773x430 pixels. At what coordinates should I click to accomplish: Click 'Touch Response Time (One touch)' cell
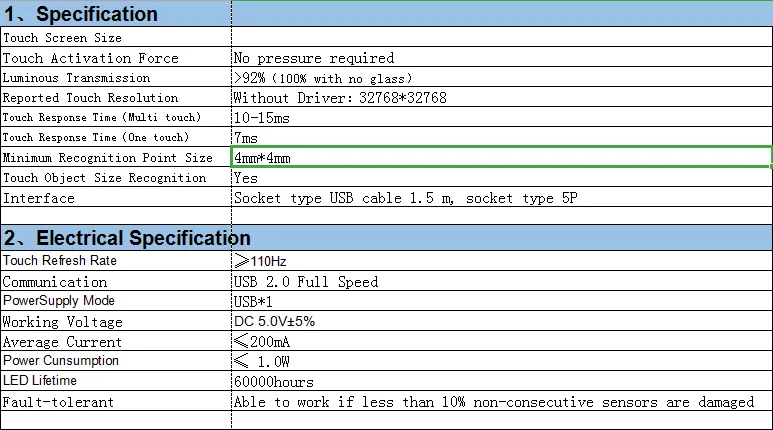click(116, 137)
